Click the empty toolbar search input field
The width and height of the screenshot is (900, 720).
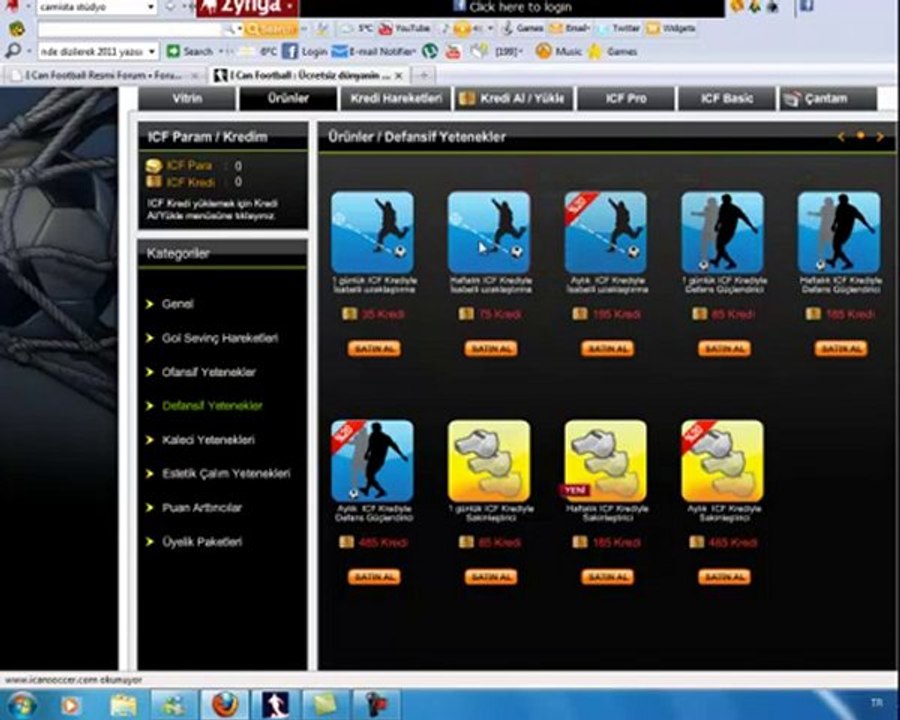[130, 29]
